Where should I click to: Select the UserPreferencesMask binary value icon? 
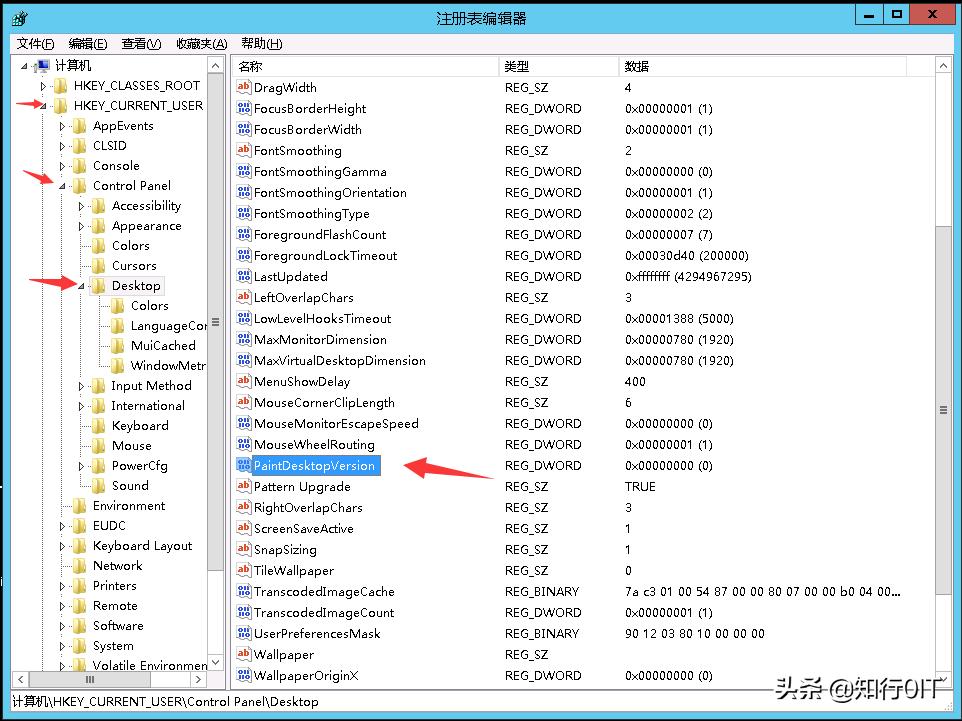pyautogui.click(x=243, y=633)
